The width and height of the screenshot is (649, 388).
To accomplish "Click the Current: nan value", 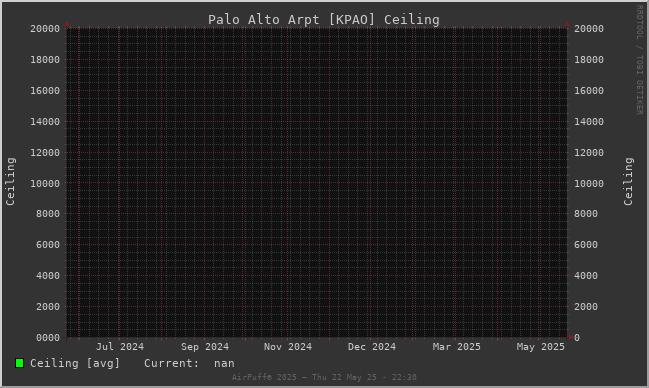I will coord(189,363).
